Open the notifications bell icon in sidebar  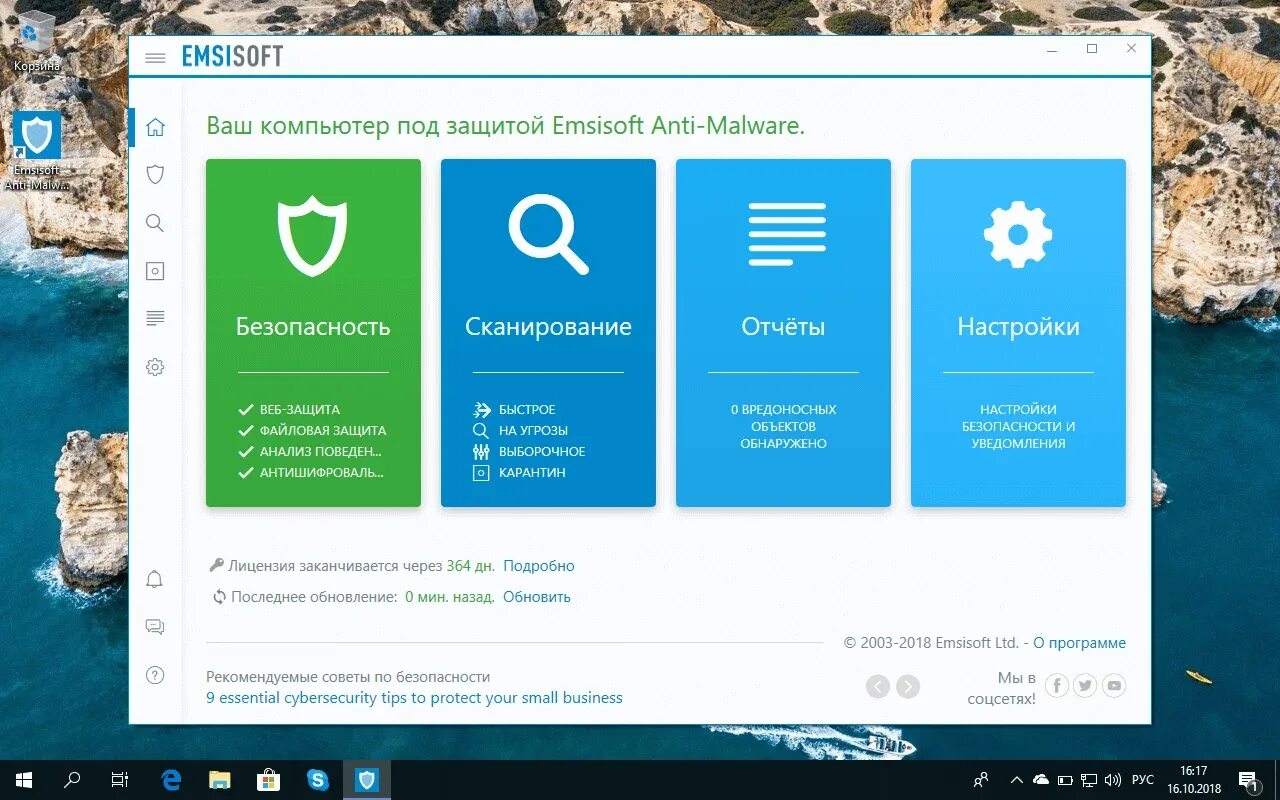click(155, 579)
